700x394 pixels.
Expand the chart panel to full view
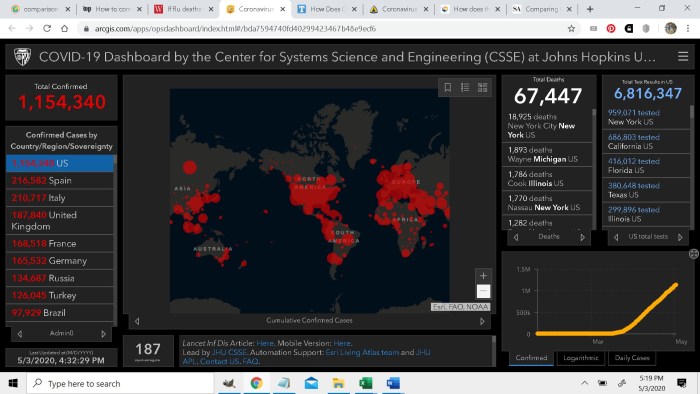(693, 254)
